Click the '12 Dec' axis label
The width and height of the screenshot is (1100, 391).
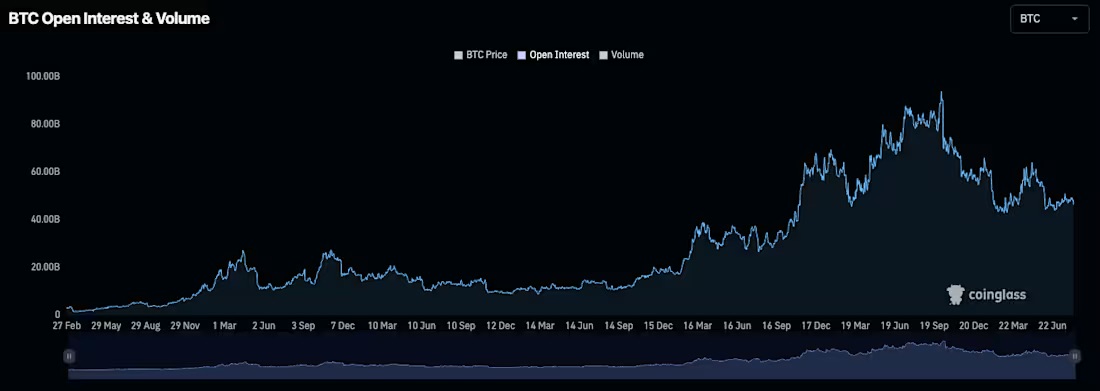pyautogui.click(x=502, y=326)
